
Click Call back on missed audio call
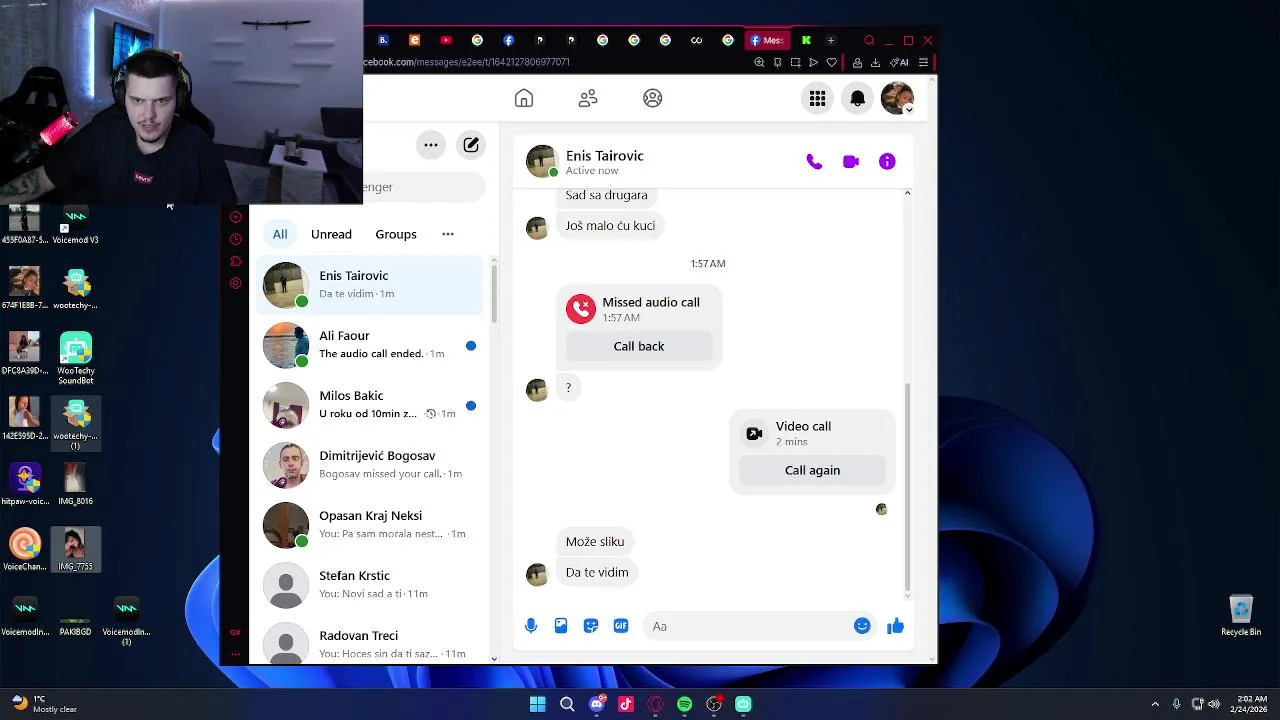(639, 346)
